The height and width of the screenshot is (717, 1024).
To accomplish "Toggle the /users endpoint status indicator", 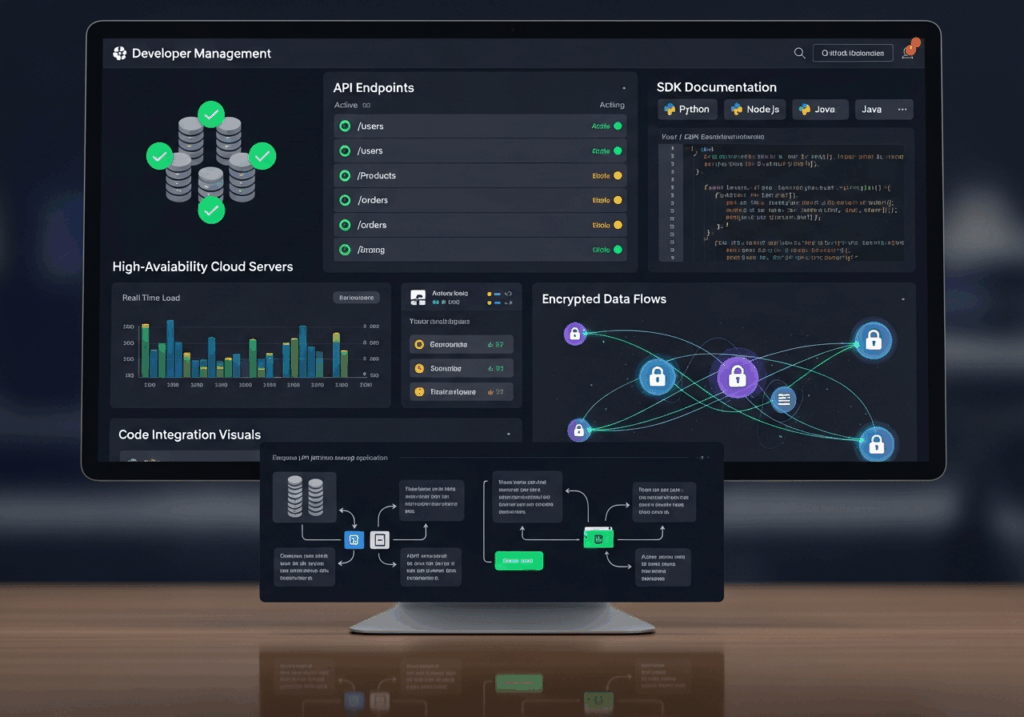I will [618, 126].
